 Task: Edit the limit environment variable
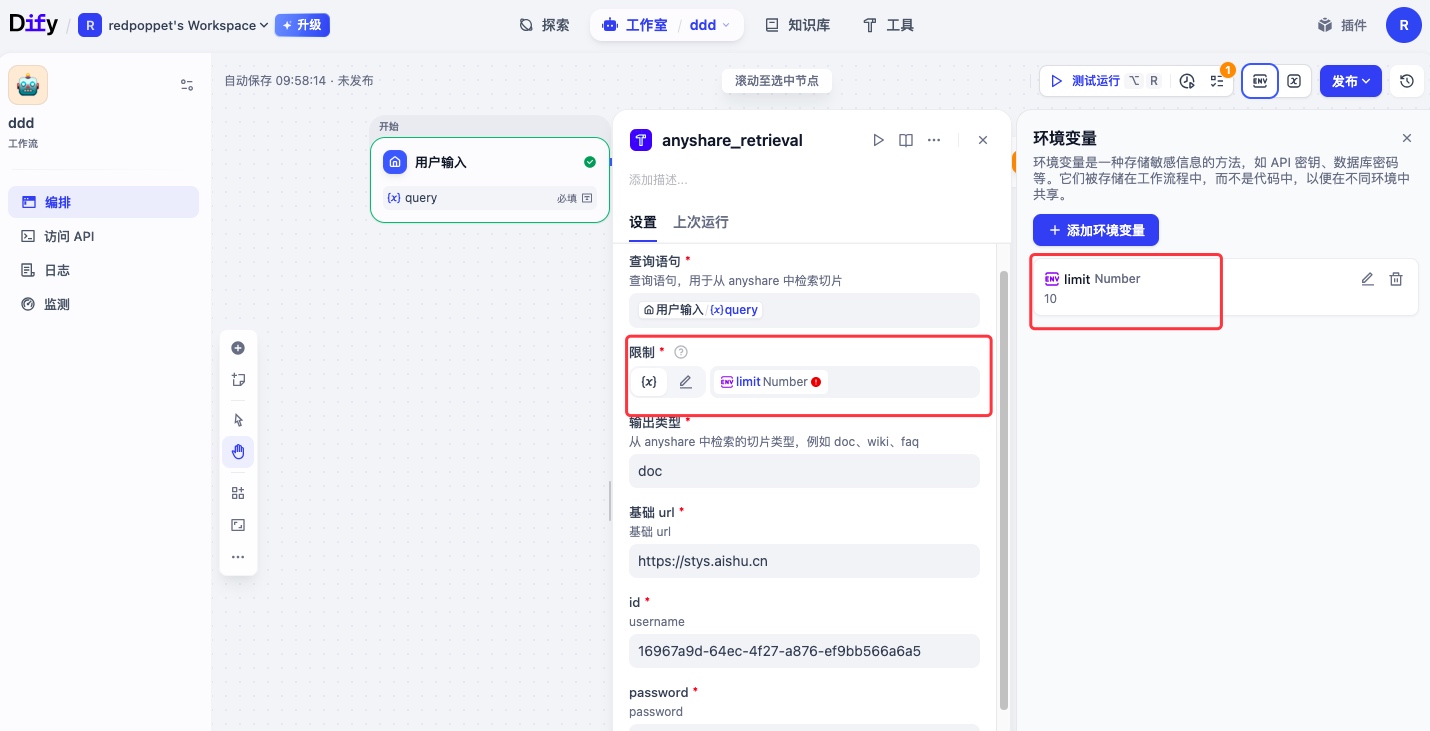[1367, 279]
